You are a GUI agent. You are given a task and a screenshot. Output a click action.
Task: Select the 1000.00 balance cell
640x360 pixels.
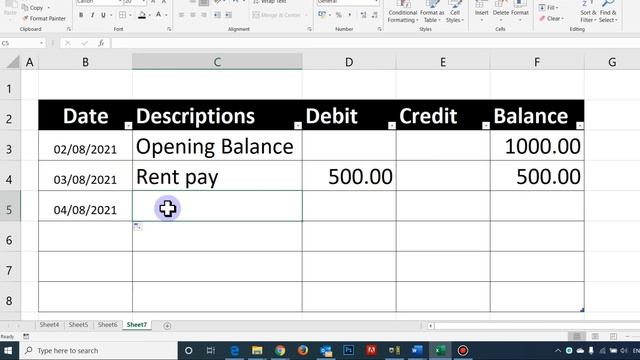click(x=537, y=146)
